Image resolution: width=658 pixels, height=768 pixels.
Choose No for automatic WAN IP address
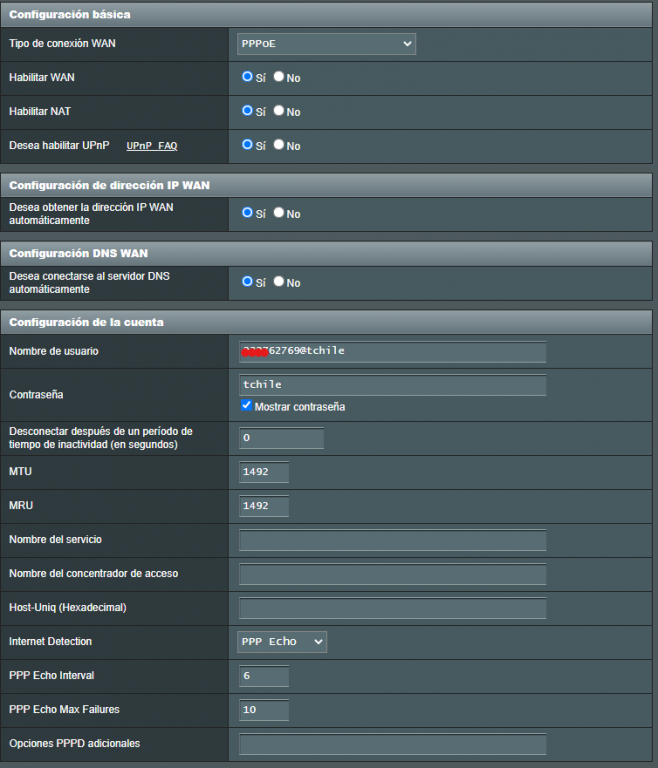coord(279,213)
